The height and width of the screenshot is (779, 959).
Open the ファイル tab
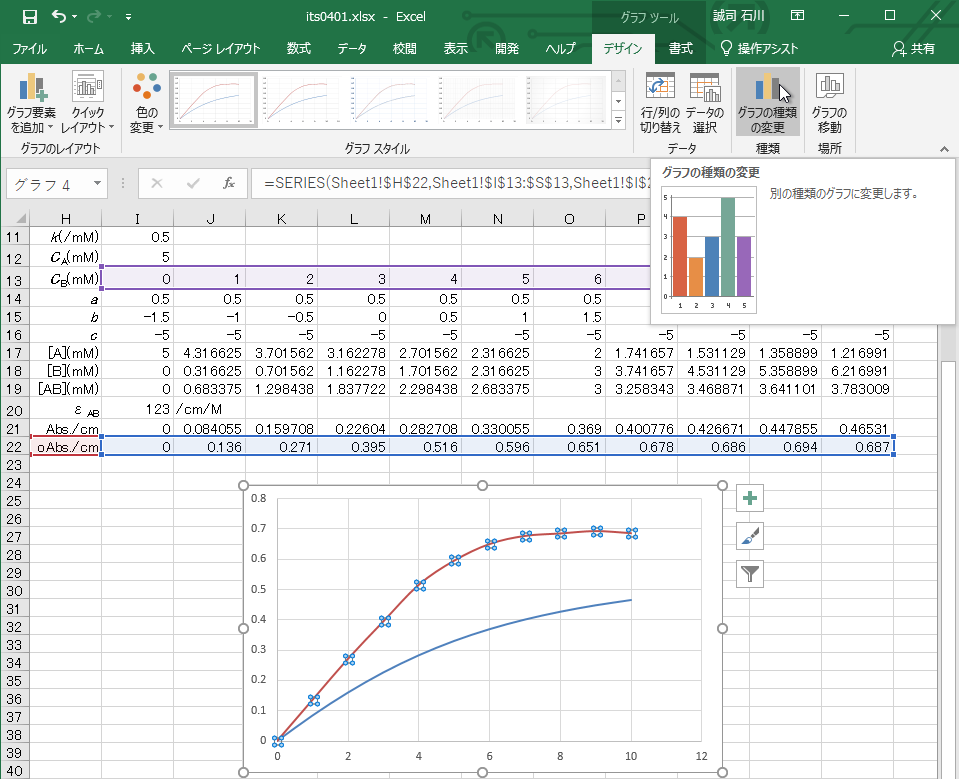pos(29,49)
